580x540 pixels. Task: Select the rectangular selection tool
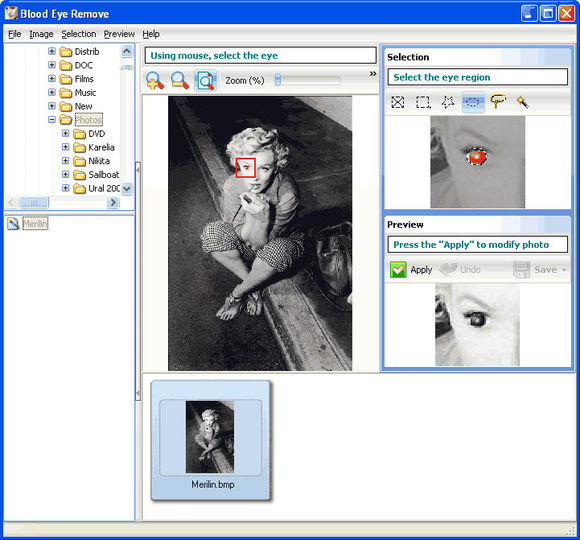click(423, 102)
